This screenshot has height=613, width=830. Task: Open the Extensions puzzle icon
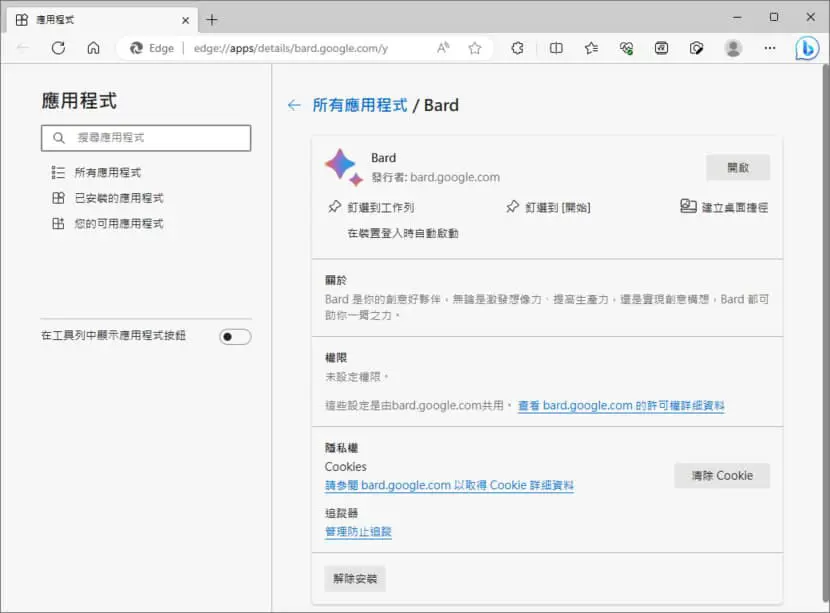coord(517,48)
